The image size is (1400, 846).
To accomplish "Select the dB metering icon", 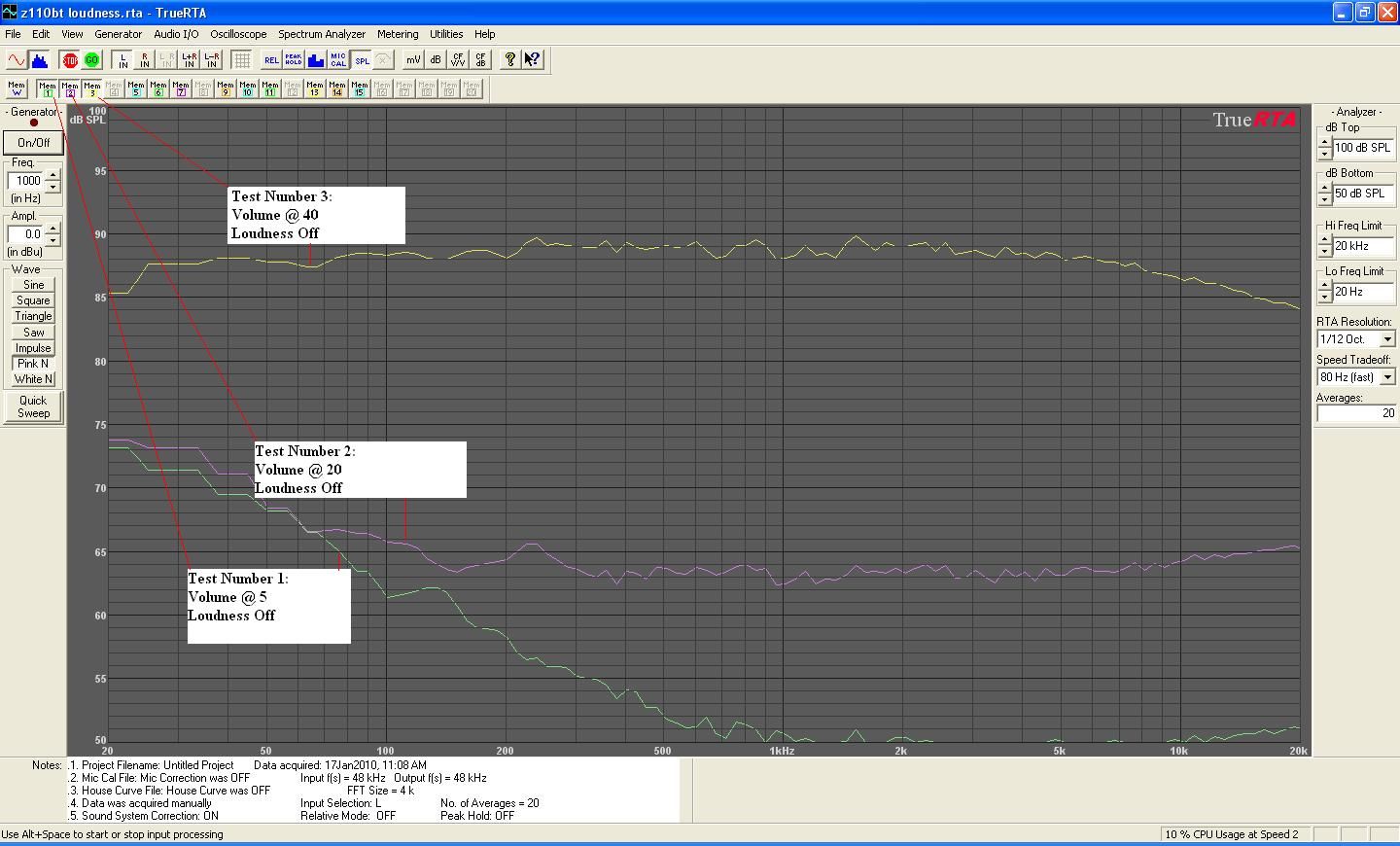I will [436, 60].
